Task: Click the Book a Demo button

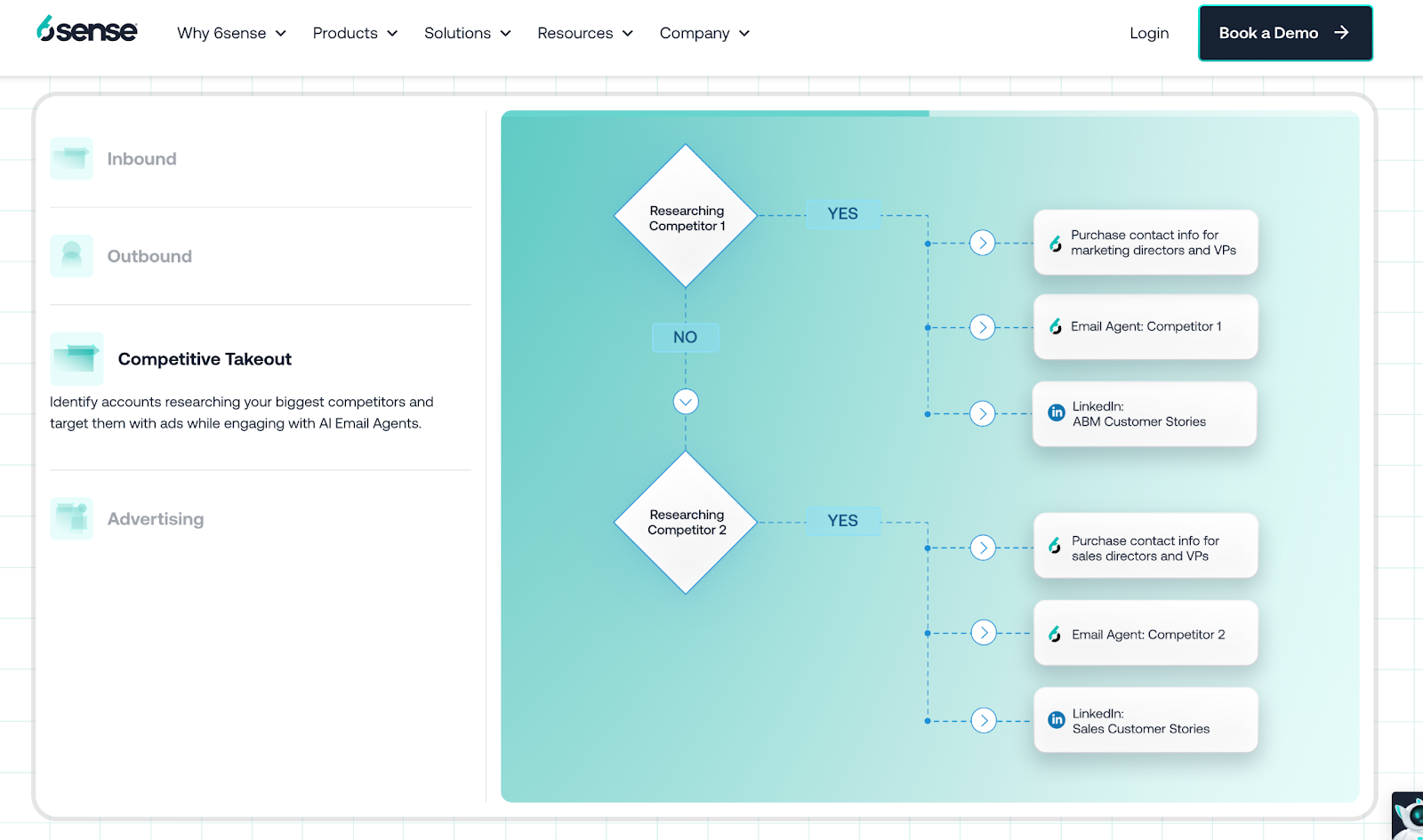Action: [1284, 33]
